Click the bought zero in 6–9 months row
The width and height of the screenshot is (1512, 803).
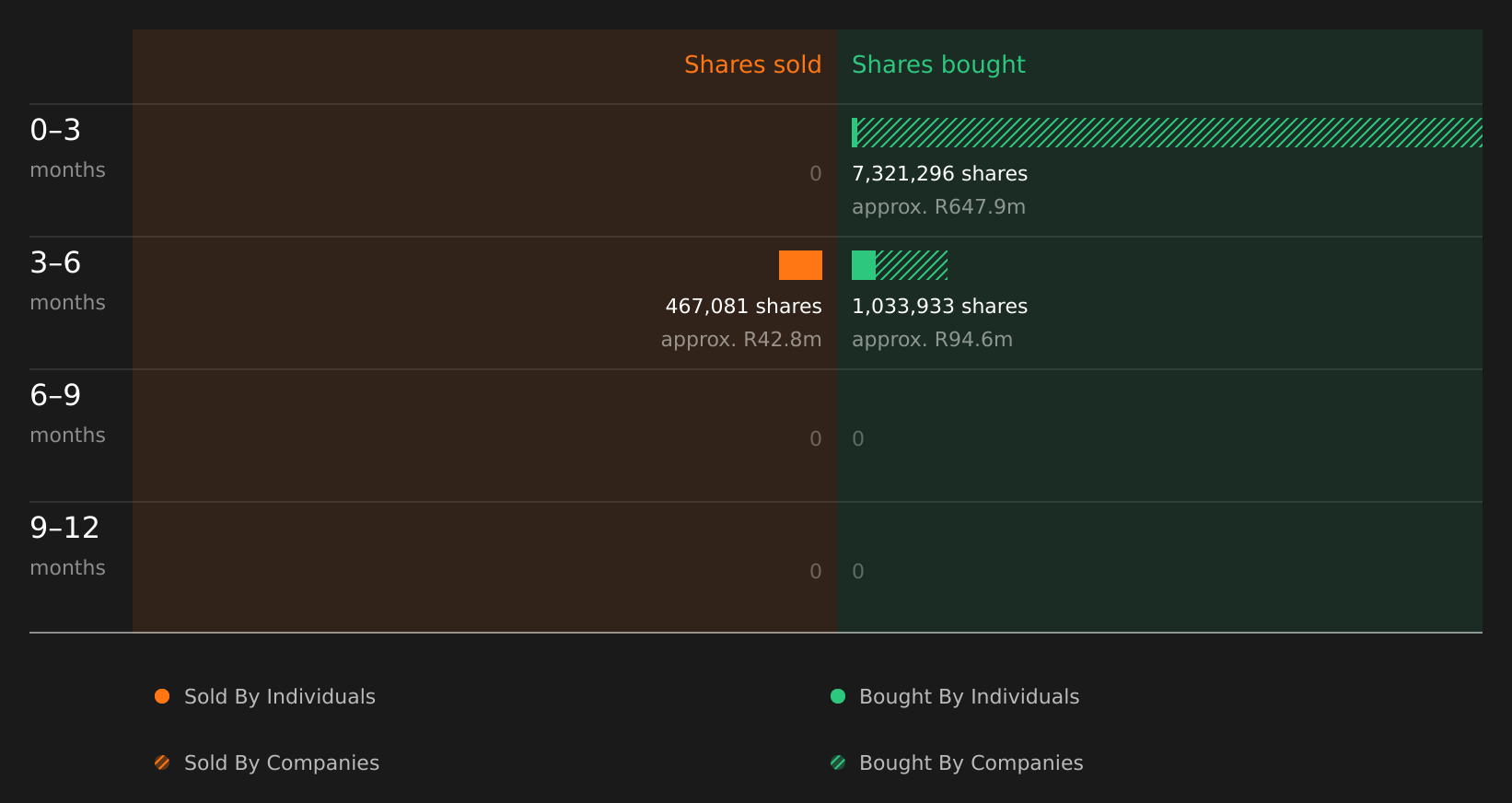click(x=858, y=438)
